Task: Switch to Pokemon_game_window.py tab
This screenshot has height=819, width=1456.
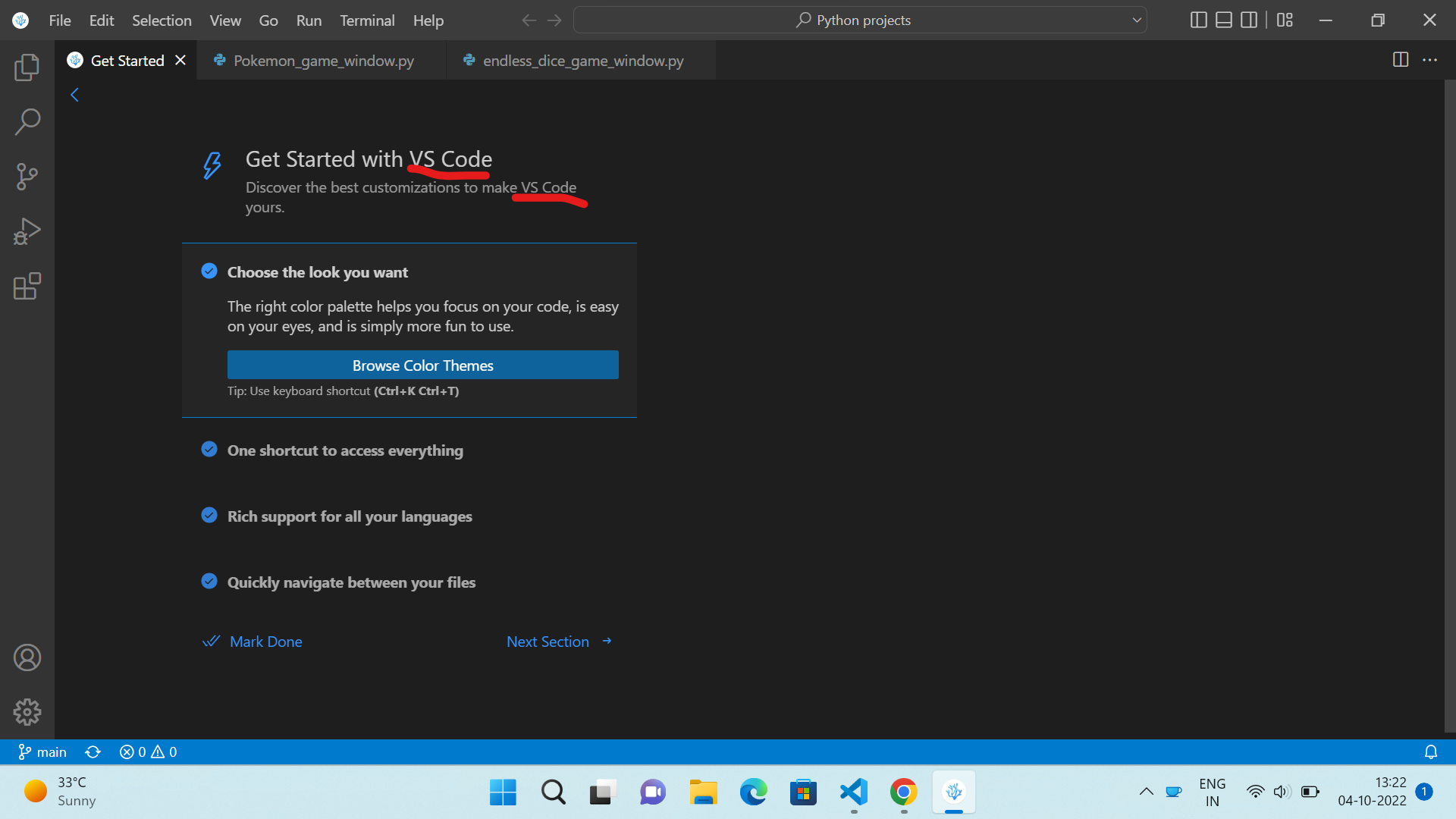Action: click(322, 60)
